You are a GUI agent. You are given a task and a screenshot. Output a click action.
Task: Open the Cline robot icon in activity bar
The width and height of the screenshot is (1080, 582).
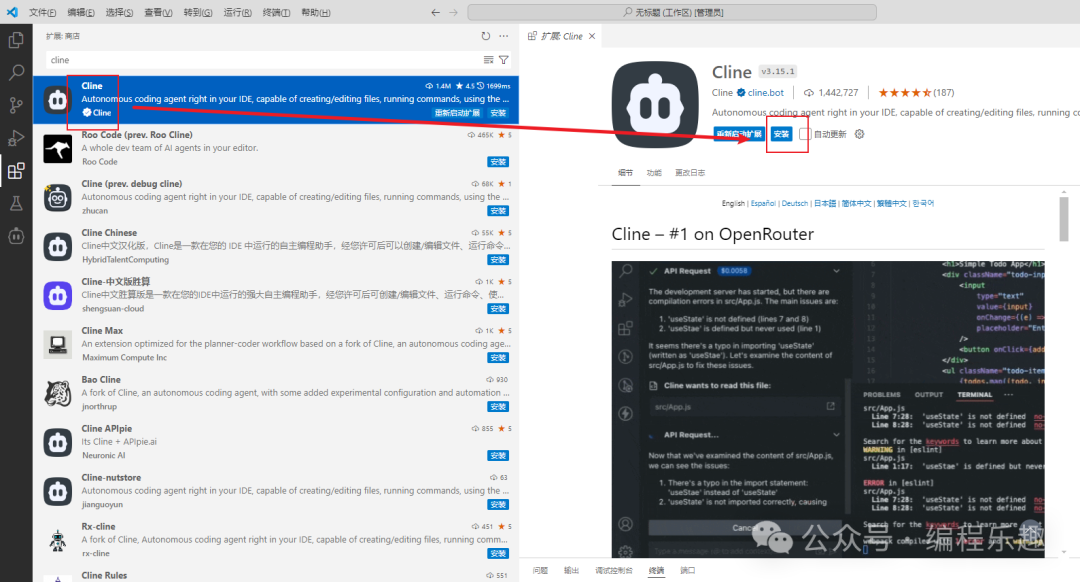pos(16,236)
